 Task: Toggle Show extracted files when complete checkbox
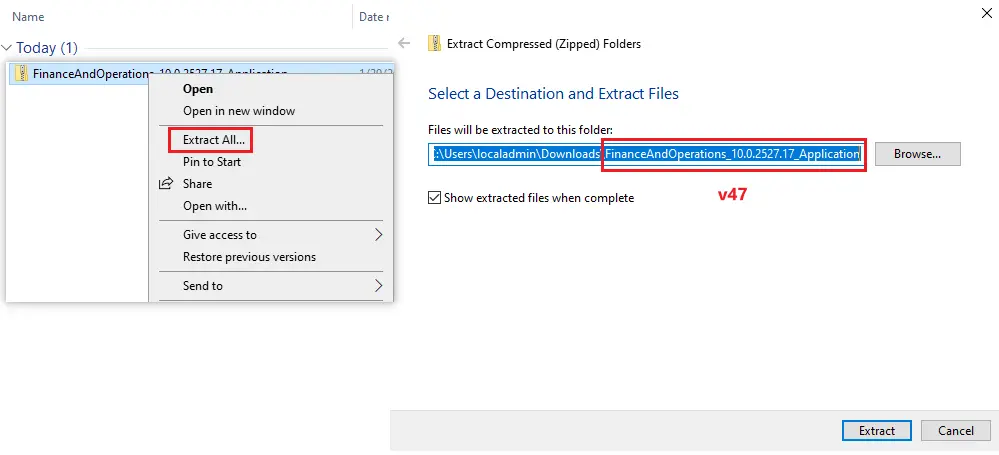coord(435,198)
